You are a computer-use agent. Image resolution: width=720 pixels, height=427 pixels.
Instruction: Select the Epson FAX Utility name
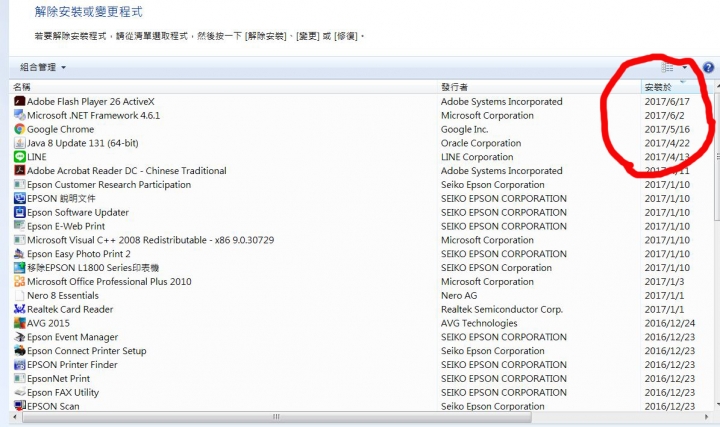tap(63, 392)
